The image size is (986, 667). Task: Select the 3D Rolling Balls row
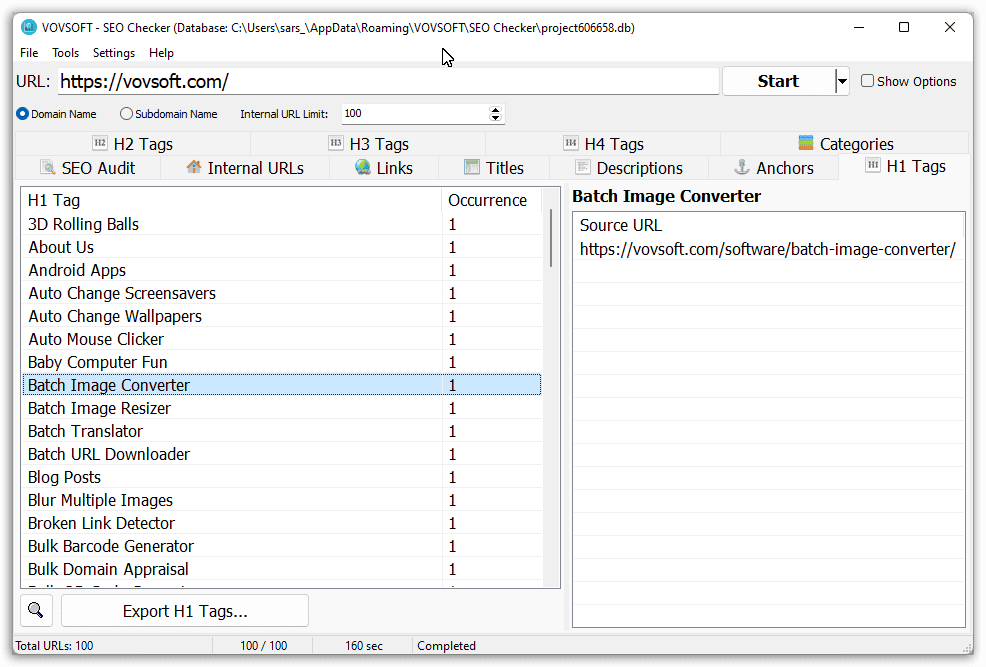tap(282, 224)
